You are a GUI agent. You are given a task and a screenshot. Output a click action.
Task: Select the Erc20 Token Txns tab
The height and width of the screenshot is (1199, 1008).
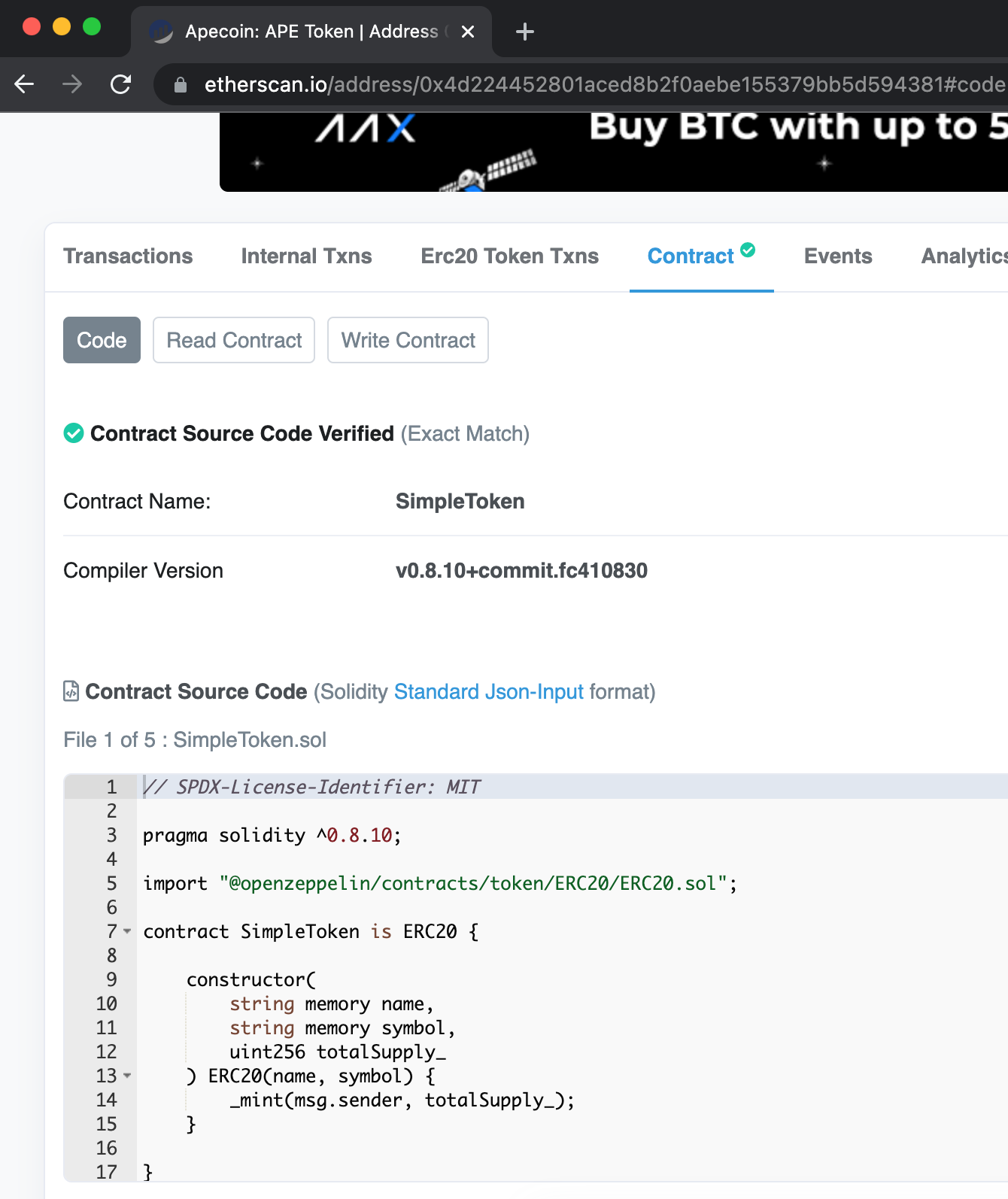coord(509,256)
